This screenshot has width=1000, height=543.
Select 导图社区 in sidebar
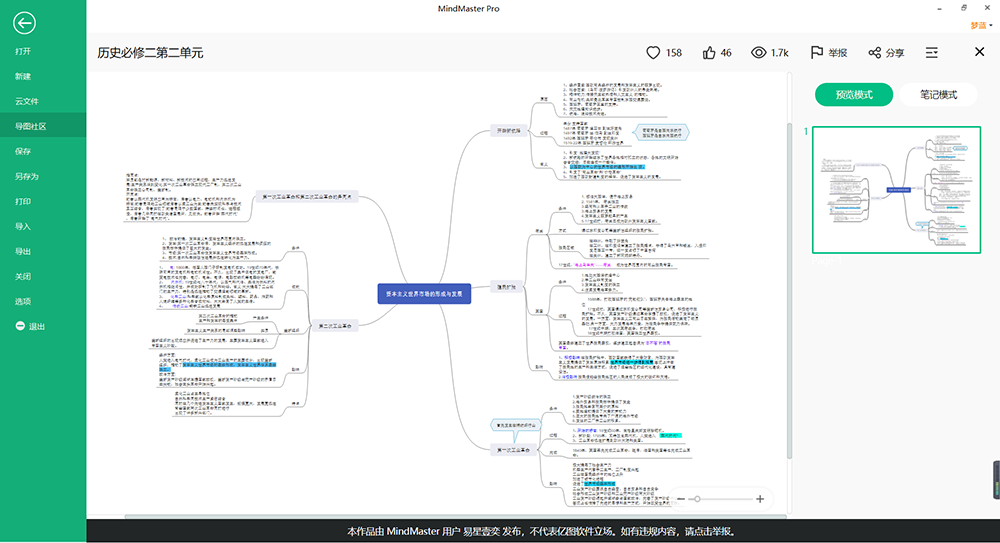31,126
